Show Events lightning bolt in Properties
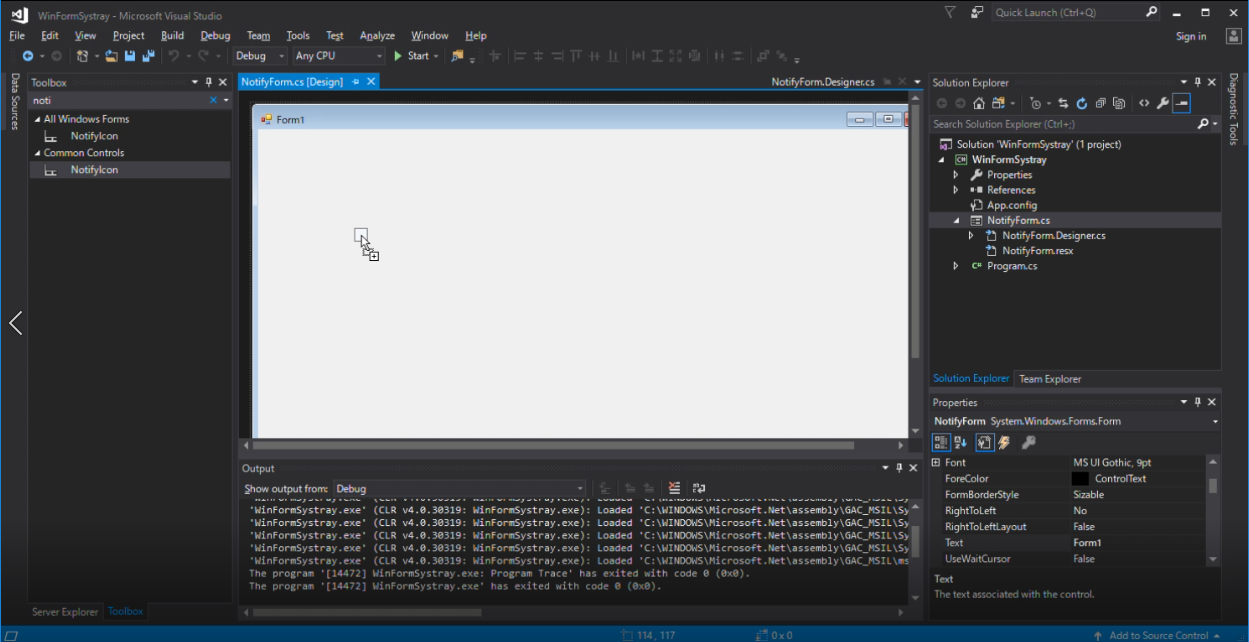Viewport: 1249px width, 642px height. (x=1004, y=442)
